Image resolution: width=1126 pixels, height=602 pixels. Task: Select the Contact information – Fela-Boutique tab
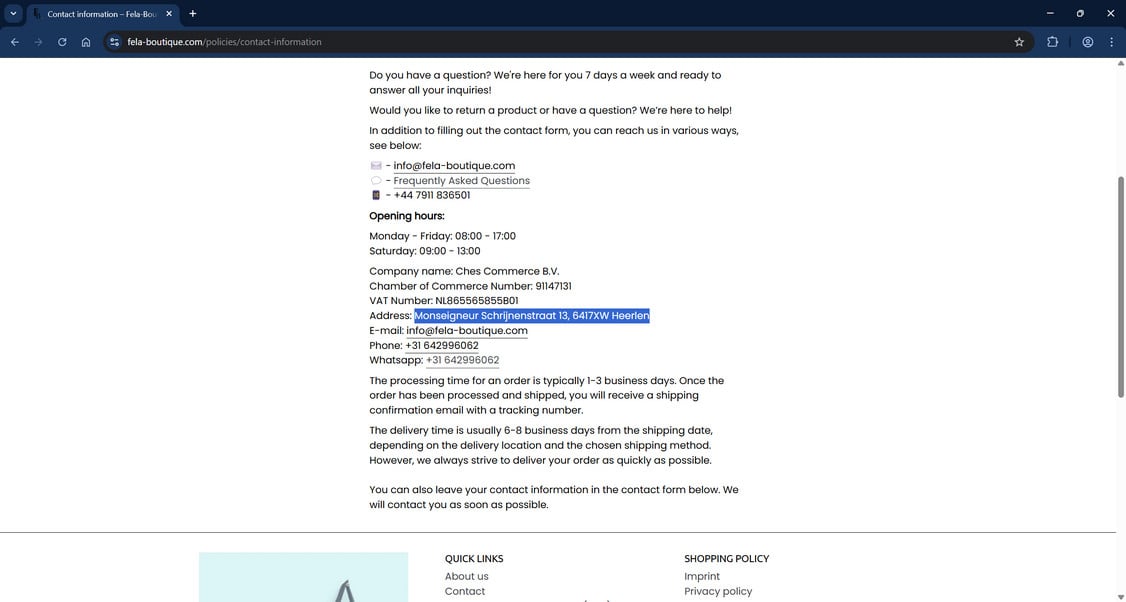click(x=102, y=14)
